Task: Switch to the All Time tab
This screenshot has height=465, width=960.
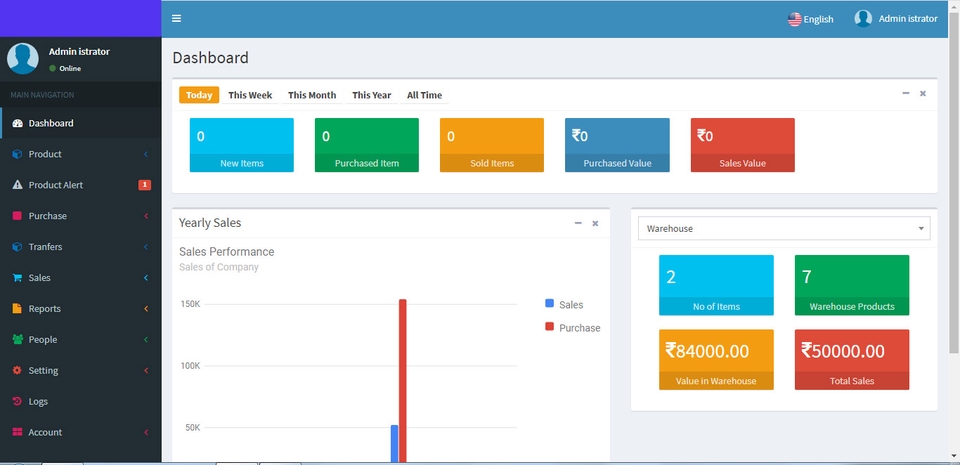Action: (x=424, y=95)
